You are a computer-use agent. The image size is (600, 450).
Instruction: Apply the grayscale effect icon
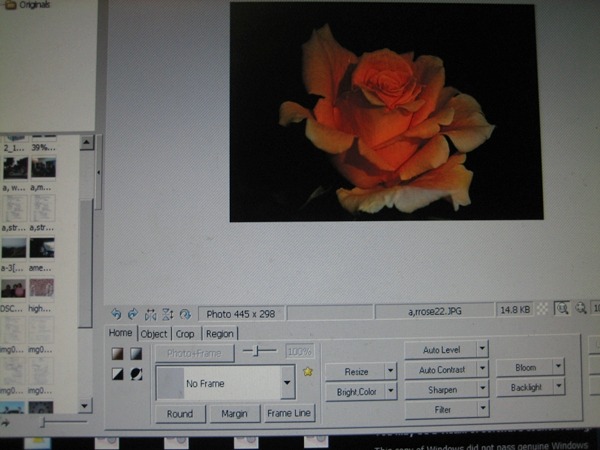pyautogui.click(x=136, y=354)
